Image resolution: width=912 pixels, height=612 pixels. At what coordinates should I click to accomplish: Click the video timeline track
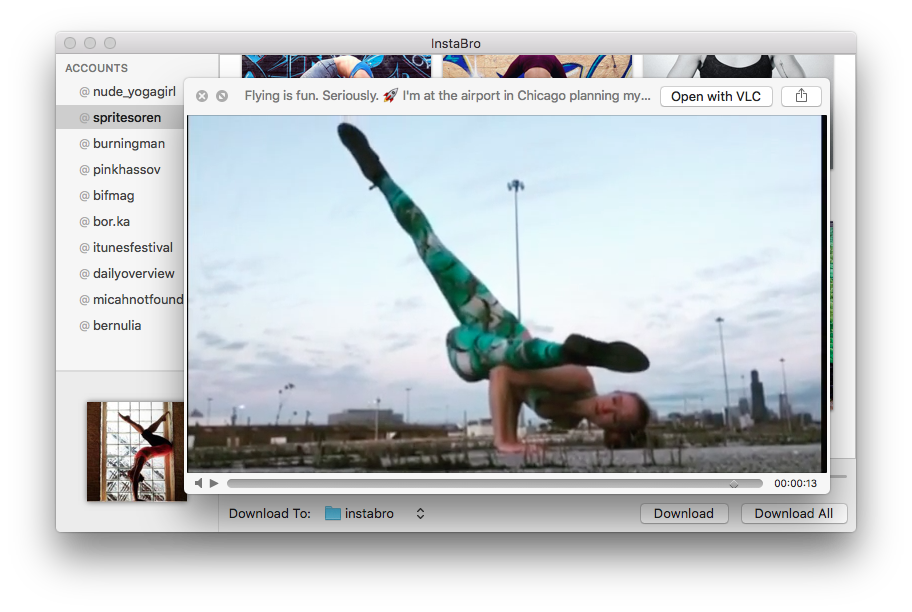pyautogui.click(x=494, y=483)
